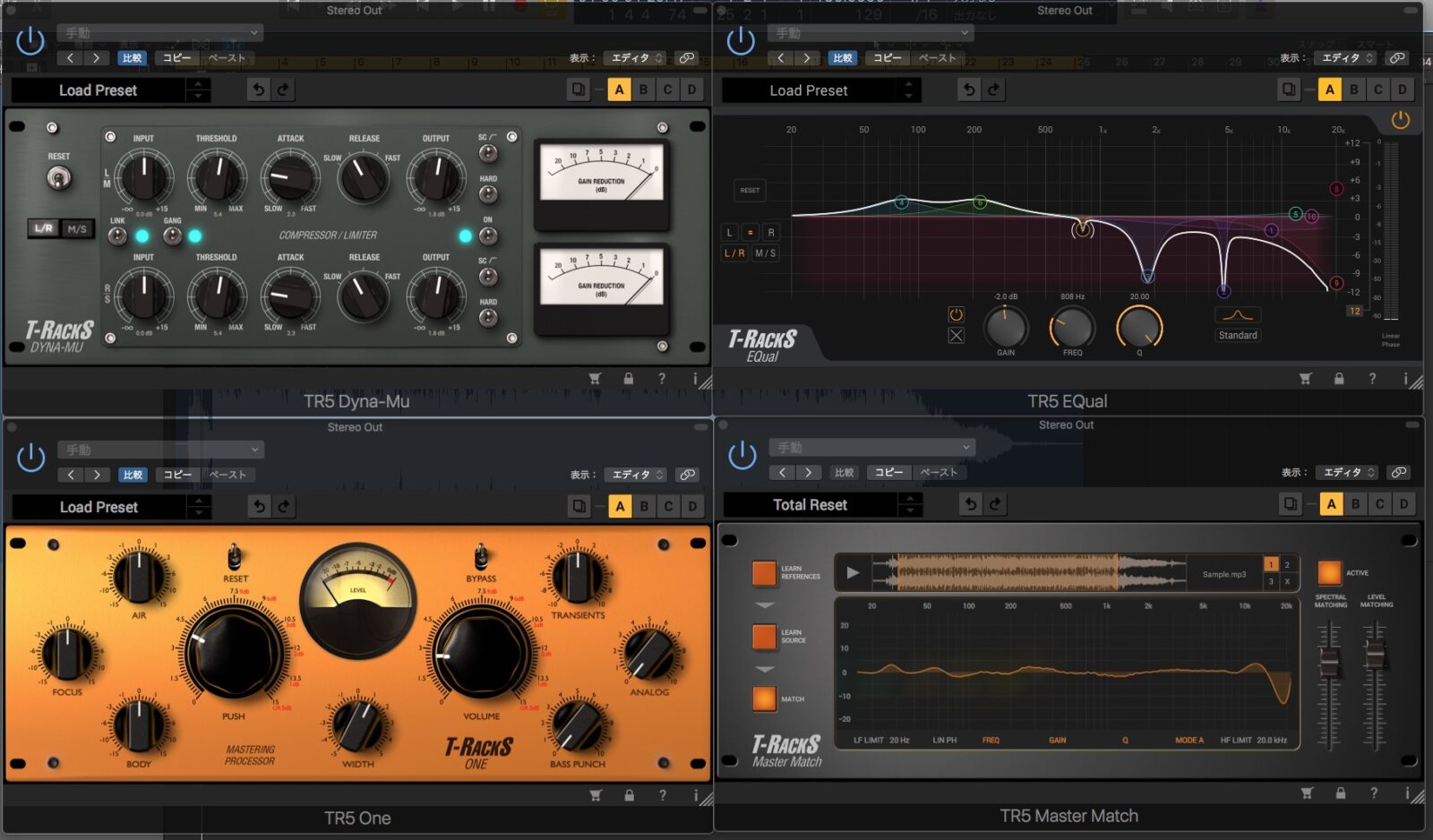
Task: Click RESET button in EQual
Action: pos(750,190)
